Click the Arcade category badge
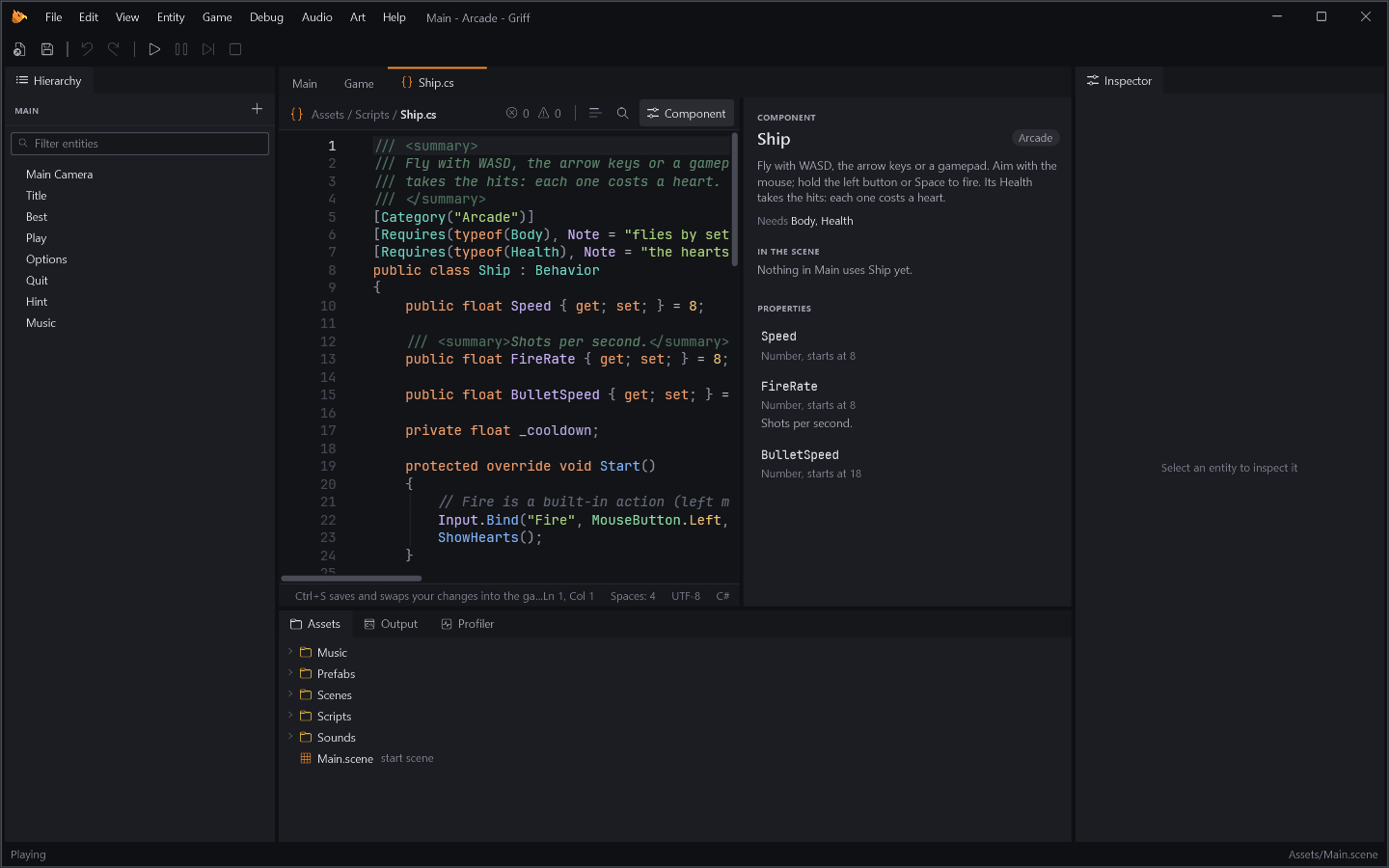 [1035, 138]
